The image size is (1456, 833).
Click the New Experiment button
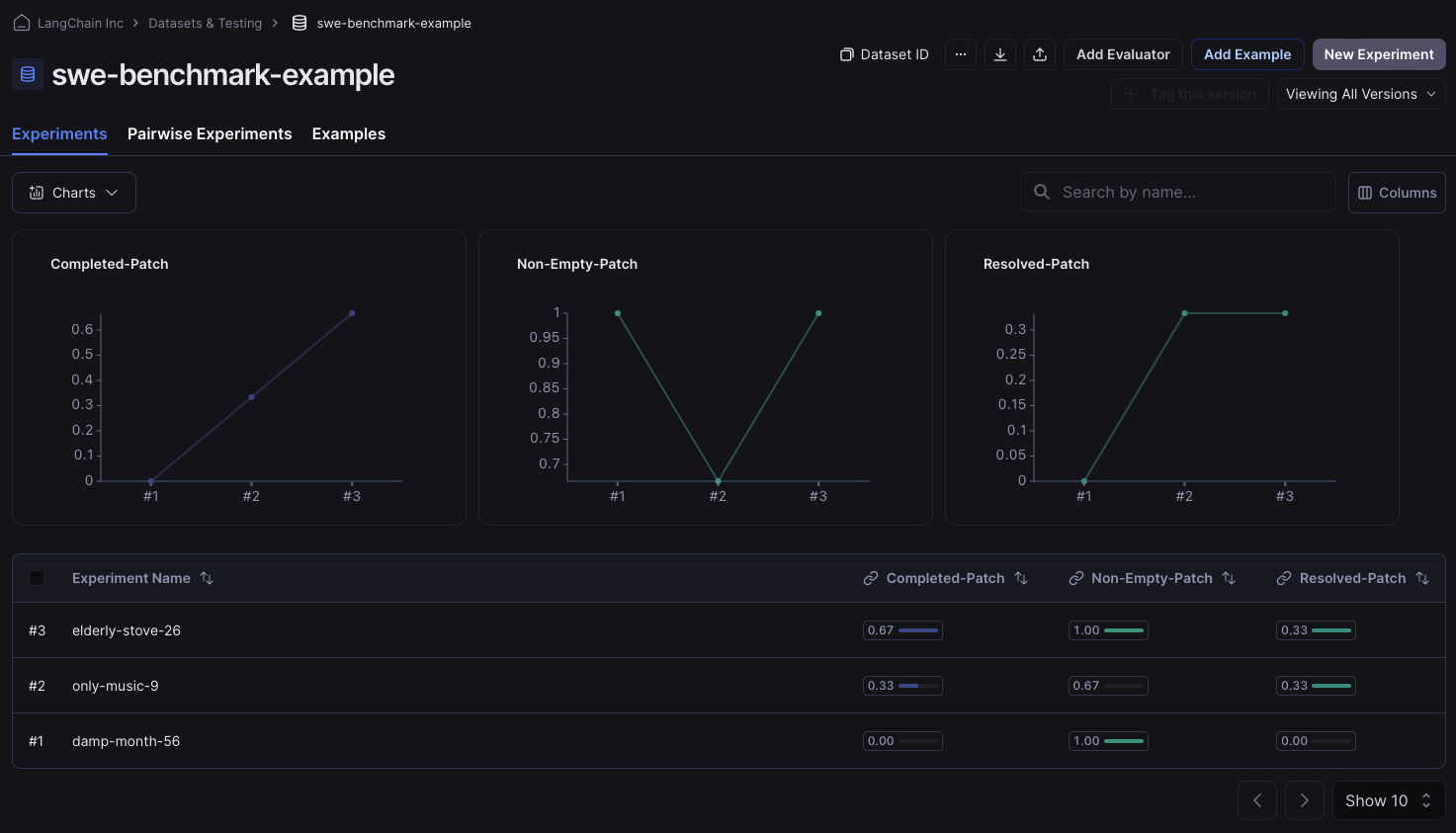(x=1378, y=54)
